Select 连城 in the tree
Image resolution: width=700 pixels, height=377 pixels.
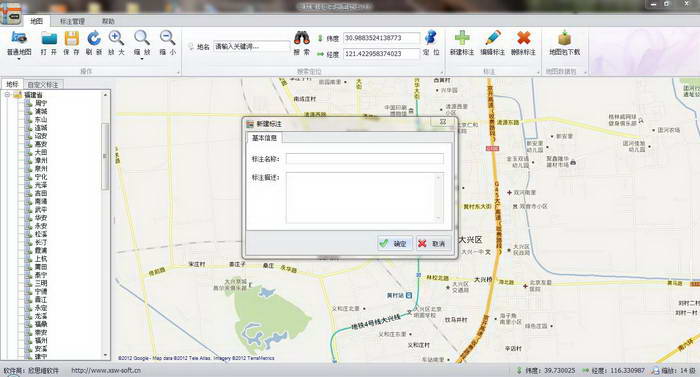point(41,128)
